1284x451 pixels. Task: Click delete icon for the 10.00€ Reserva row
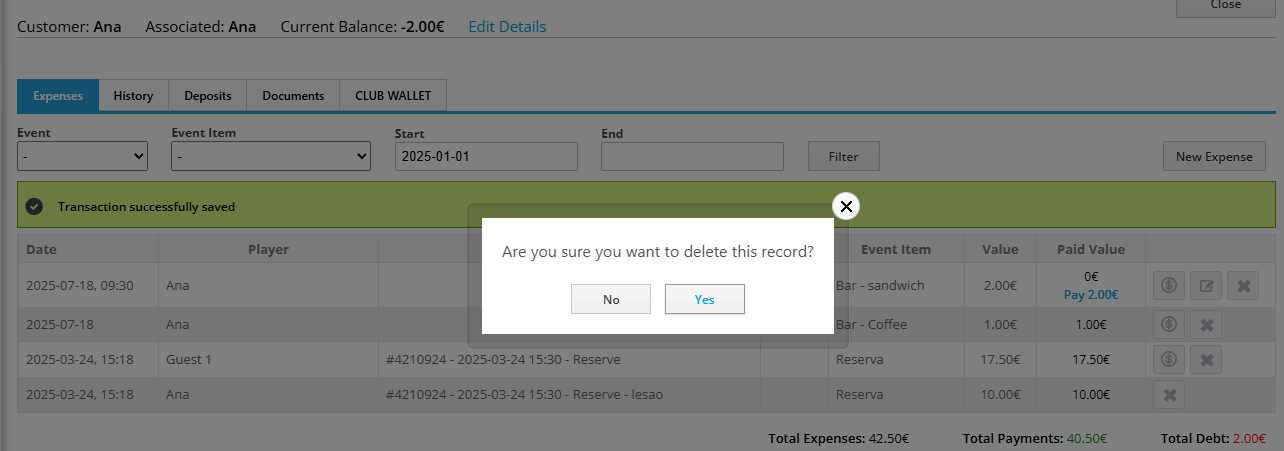click(x=1168, y=395)
